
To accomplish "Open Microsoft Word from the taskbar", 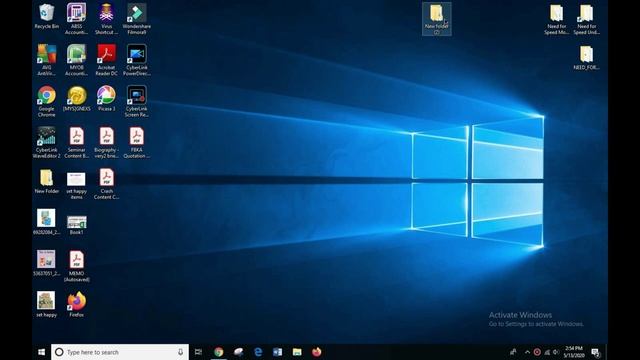I will click(x=278, y=352).
